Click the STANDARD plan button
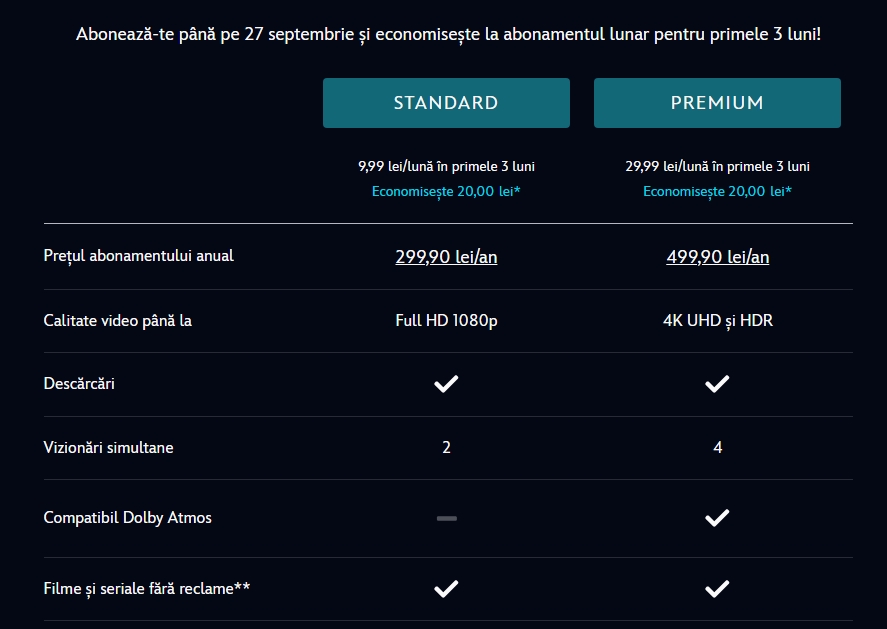The image size is (887, 629). pos(446,103)
